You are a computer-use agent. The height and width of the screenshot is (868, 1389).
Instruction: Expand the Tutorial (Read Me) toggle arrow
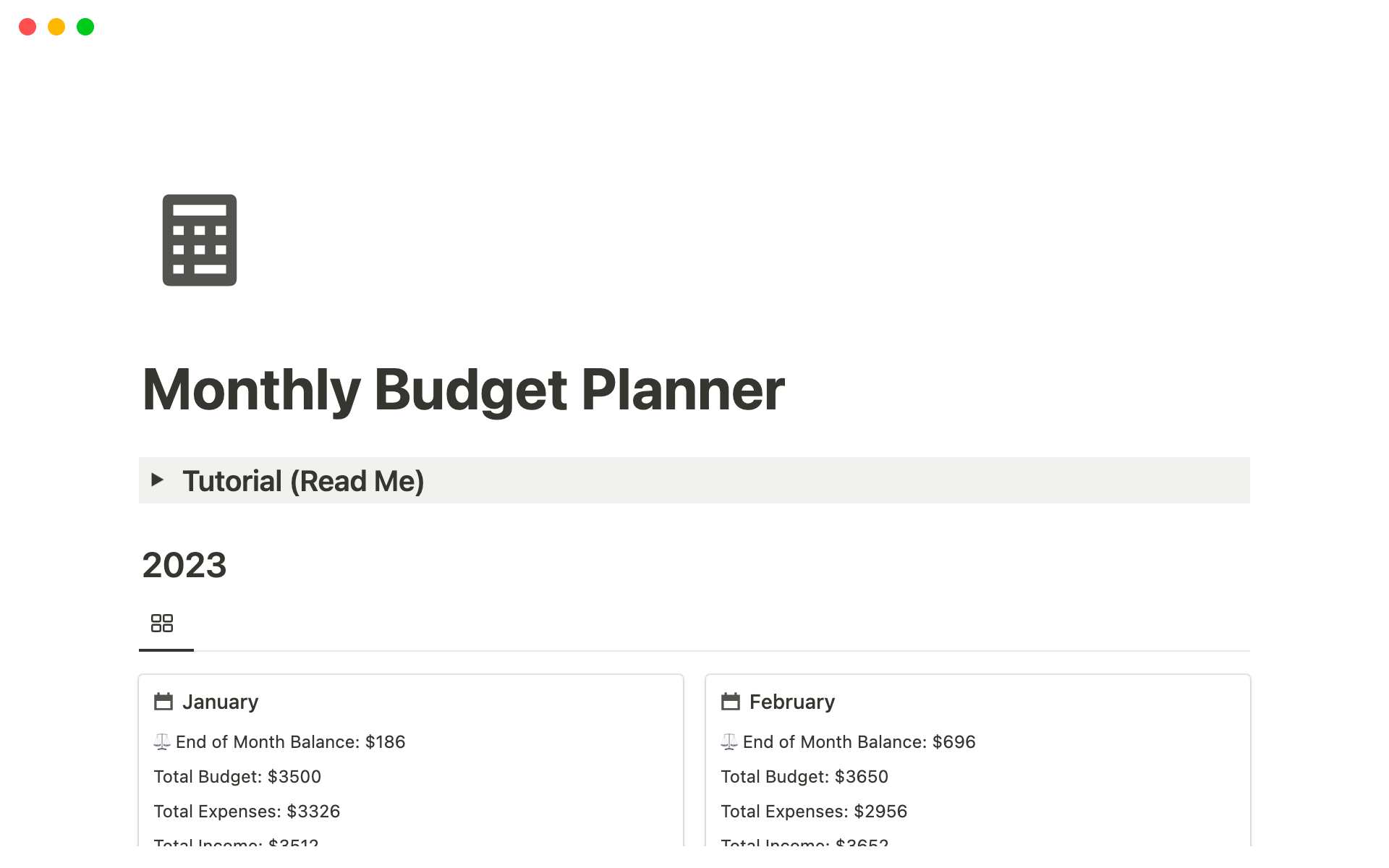click(157, 480)
